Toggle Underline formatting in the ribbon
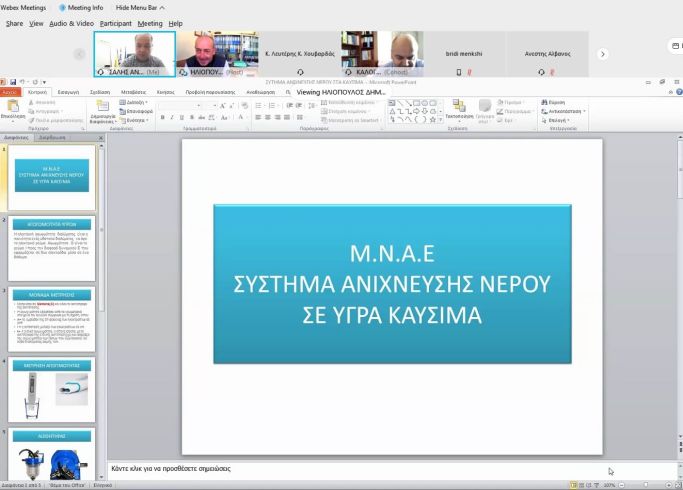The height and width of the screenshot is (490, 683). tap(181, 118)
